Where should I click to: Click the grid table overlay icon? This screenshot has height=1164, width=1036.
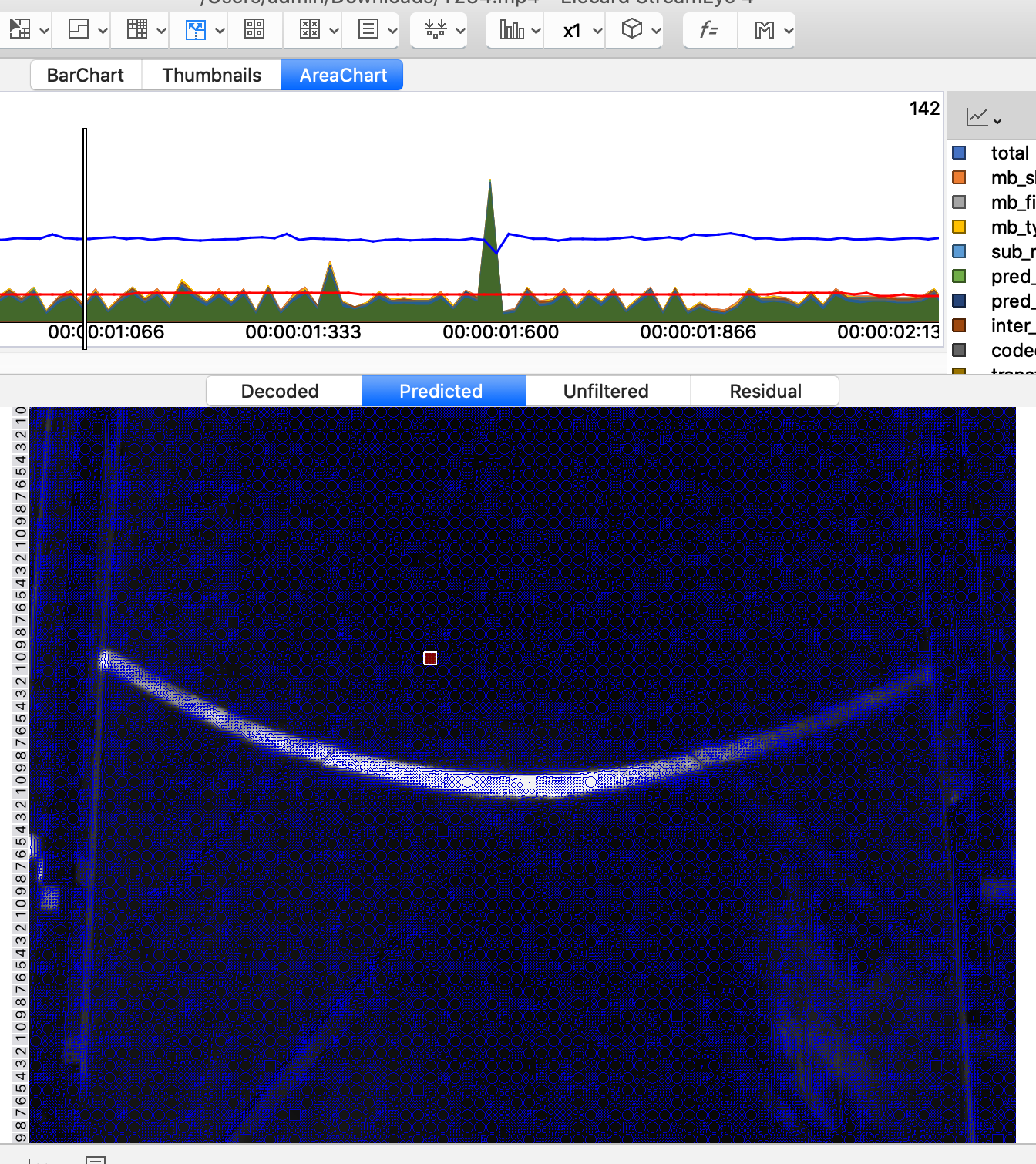tap(137, 30)
